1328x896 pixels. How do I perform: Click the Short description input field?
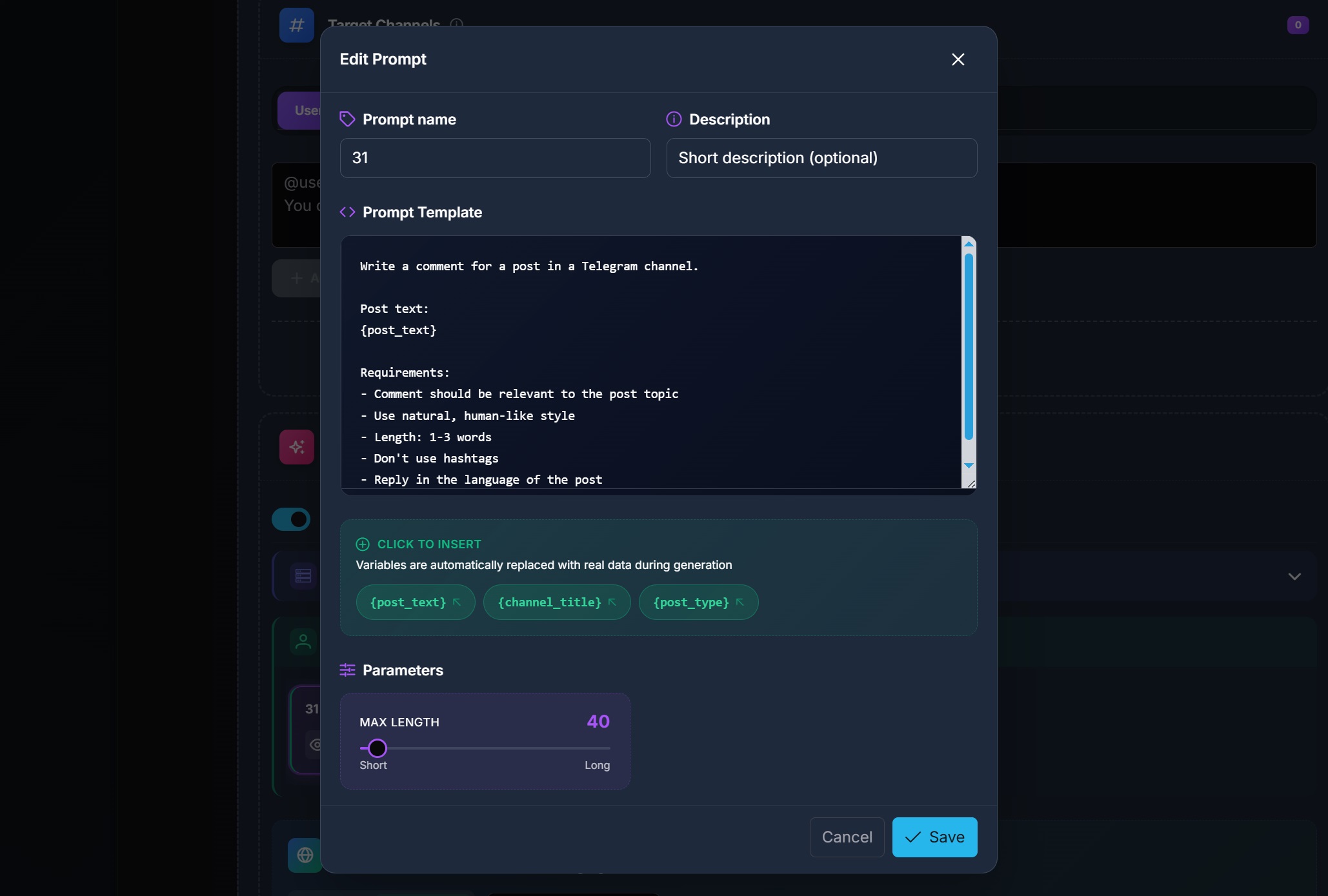[821, 158]
